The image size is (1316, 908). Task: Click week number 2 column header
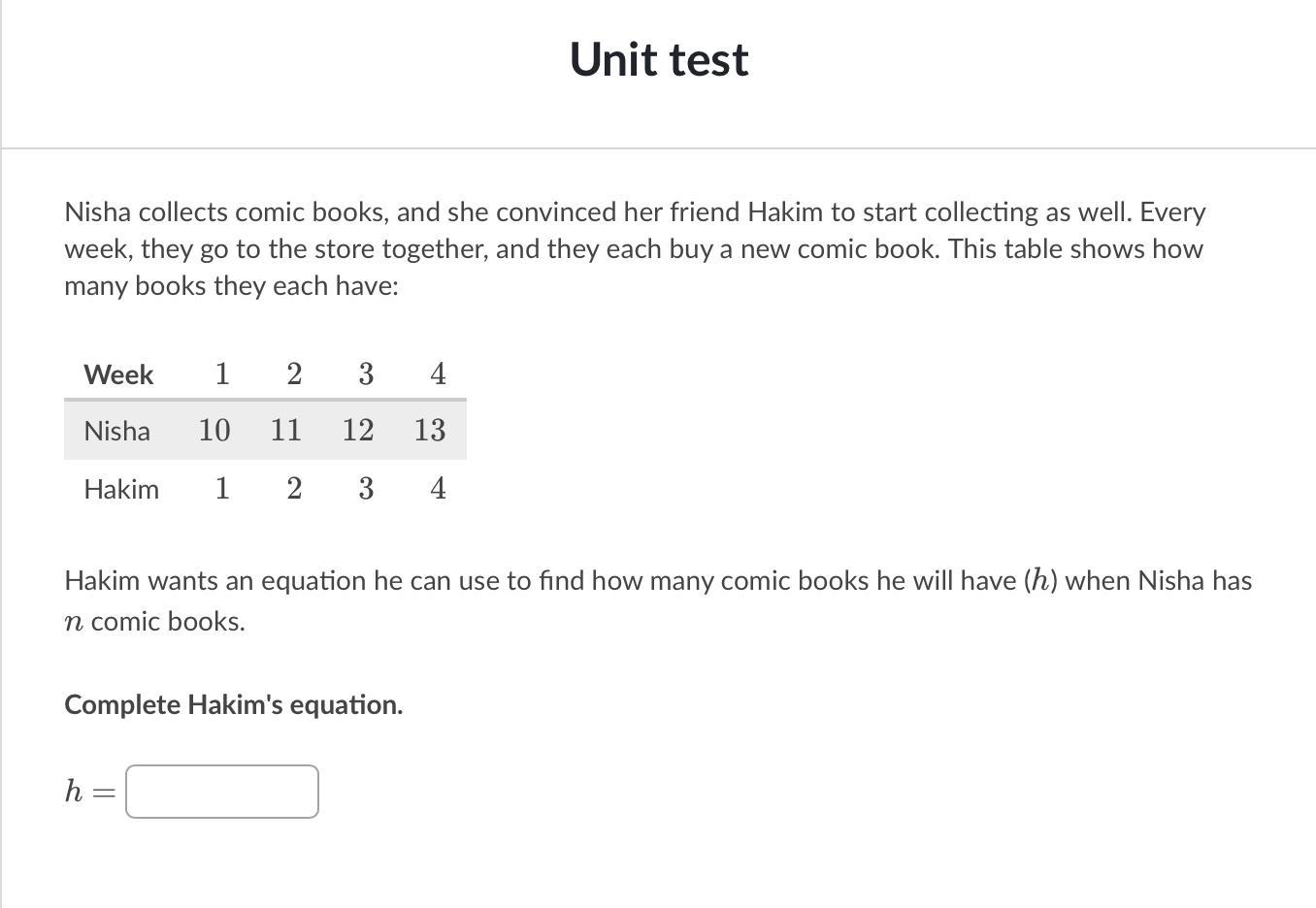click(294, 373)
